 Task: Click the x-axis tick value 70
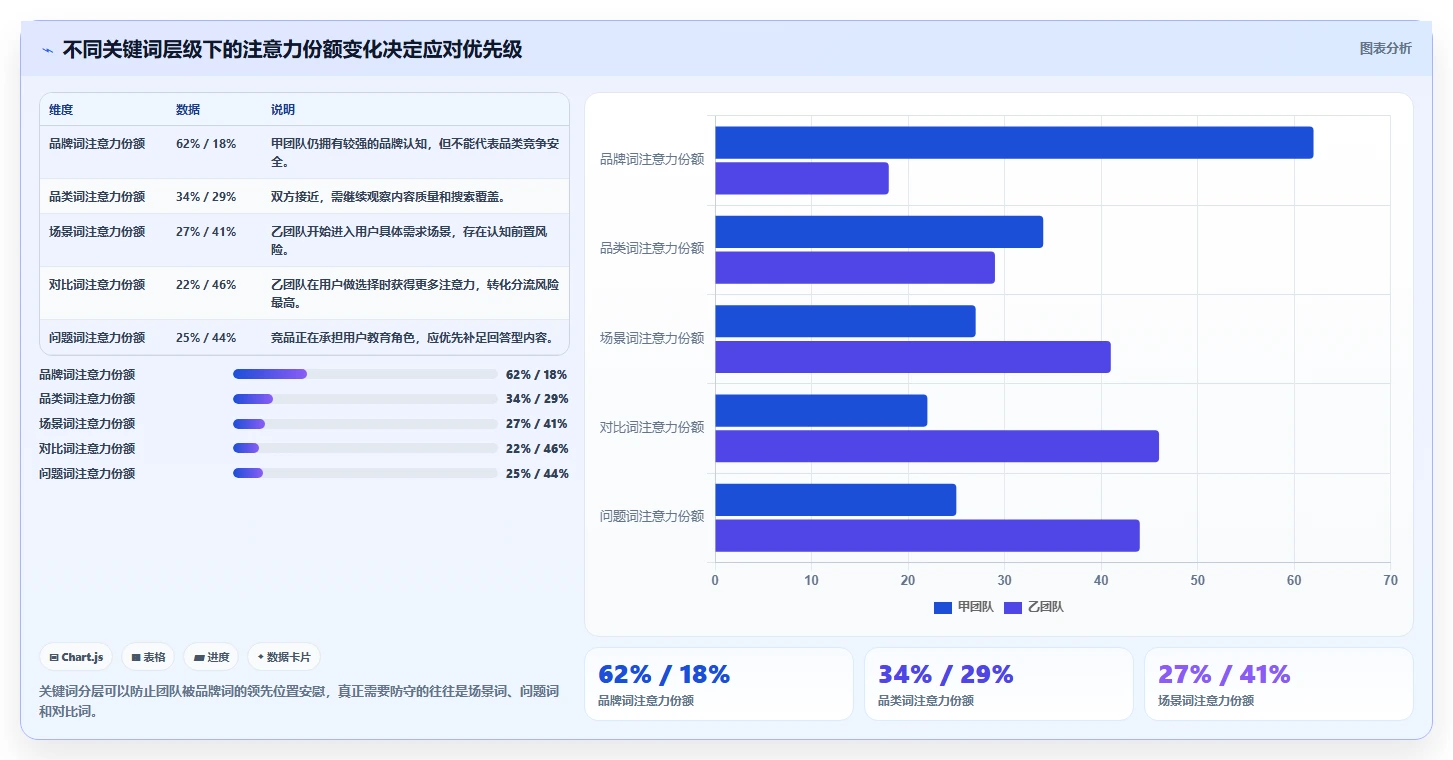point(1390,580)
